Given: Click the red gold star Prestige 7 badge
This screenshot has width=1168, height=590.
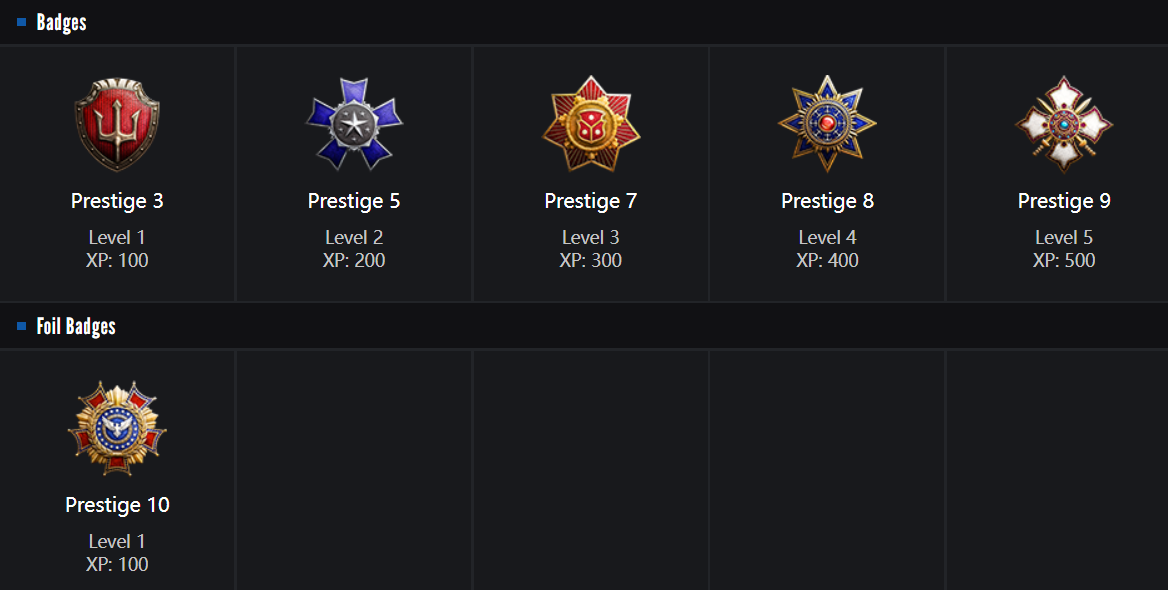Looking at the screenshot, I should [591, 125].
